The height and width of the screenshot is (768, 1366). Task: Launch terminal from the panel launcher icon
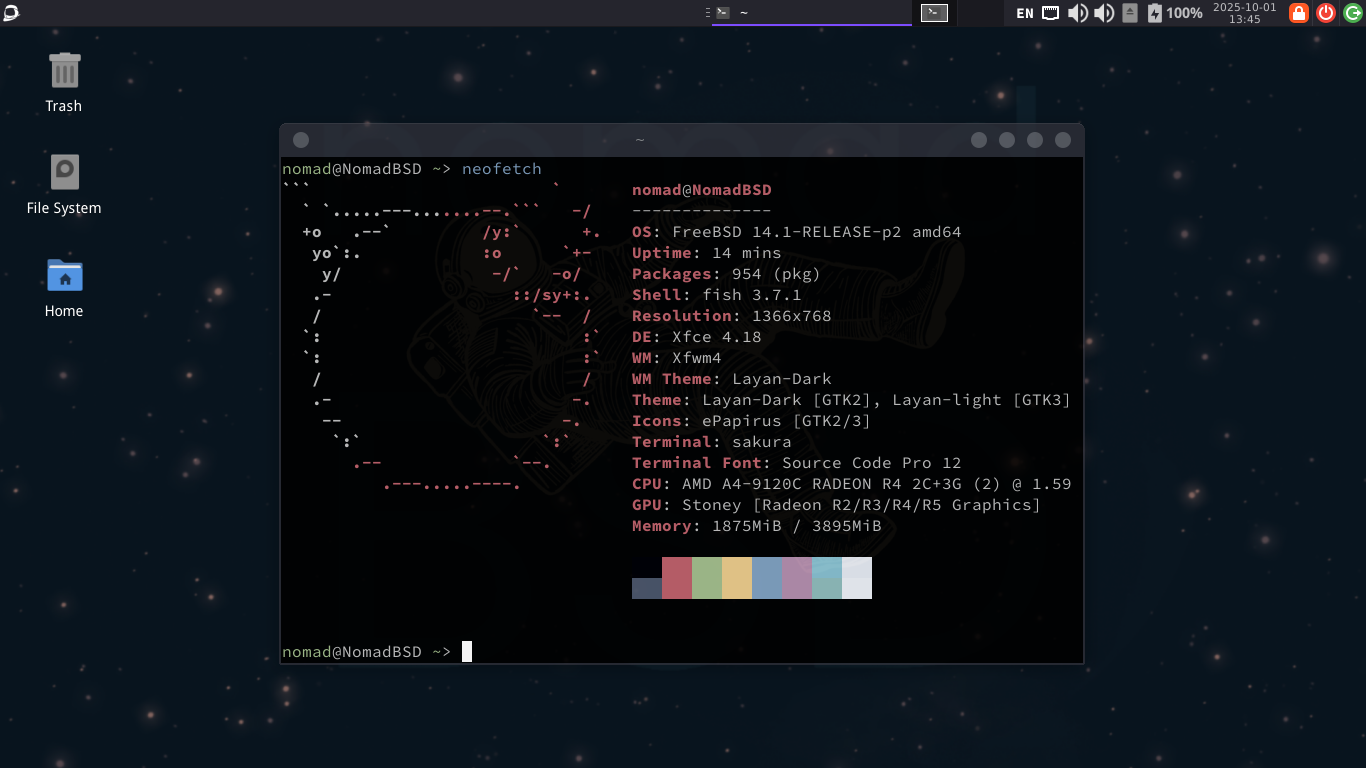(934, 13)
